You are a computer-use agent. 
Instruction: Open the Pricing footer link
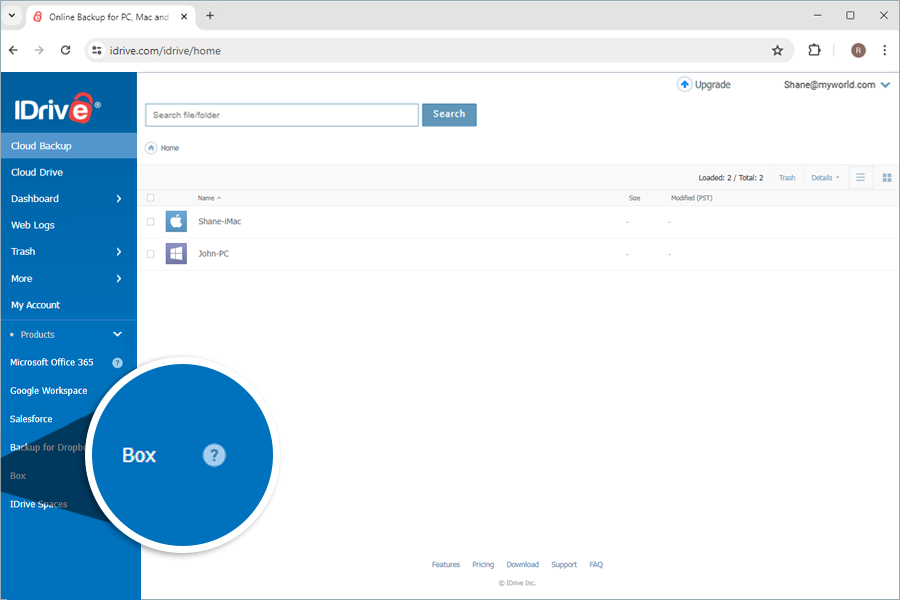point(483,564)
